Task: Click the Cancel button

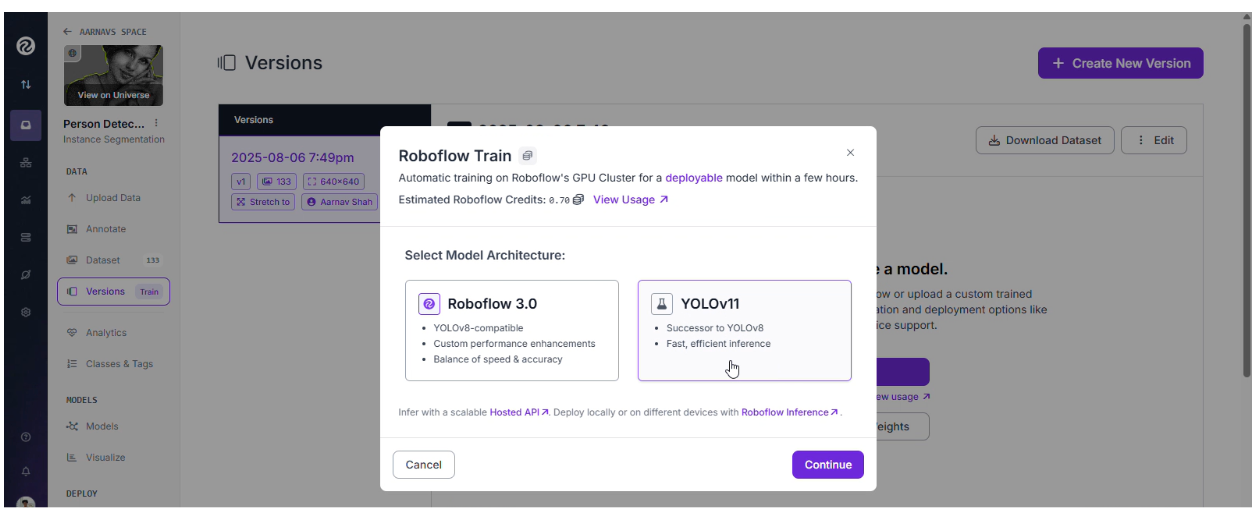Action: tap(424, 464)
